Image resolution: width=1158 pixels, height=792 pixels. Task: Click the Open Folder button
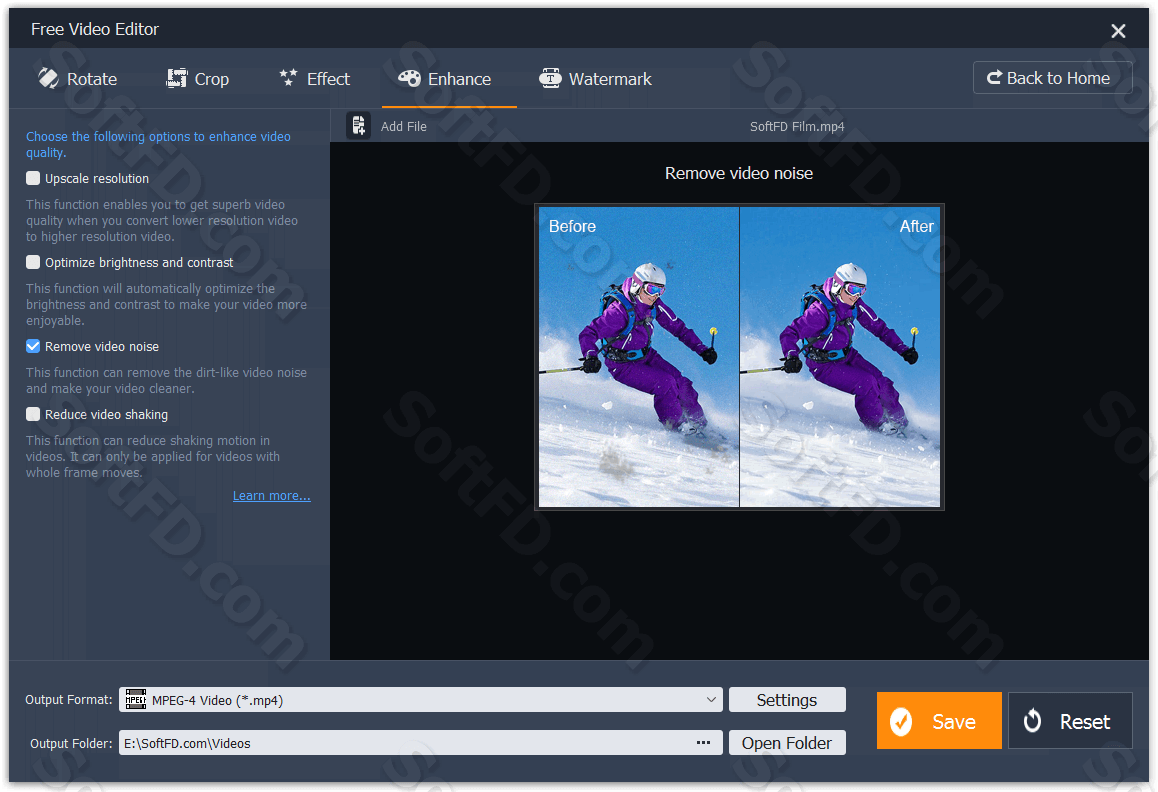(x=787, y=743)
